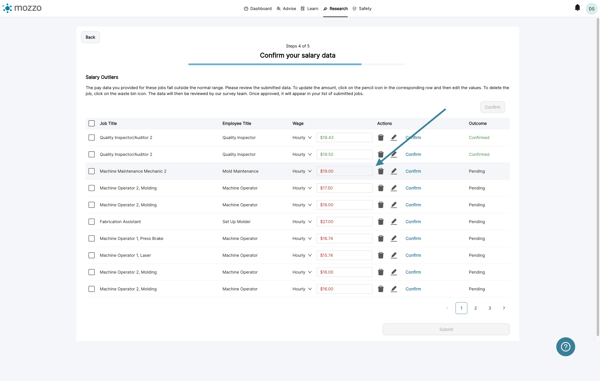
Task: Click the pencil icon for Fabrication Assistant
Action: (394, 221)
